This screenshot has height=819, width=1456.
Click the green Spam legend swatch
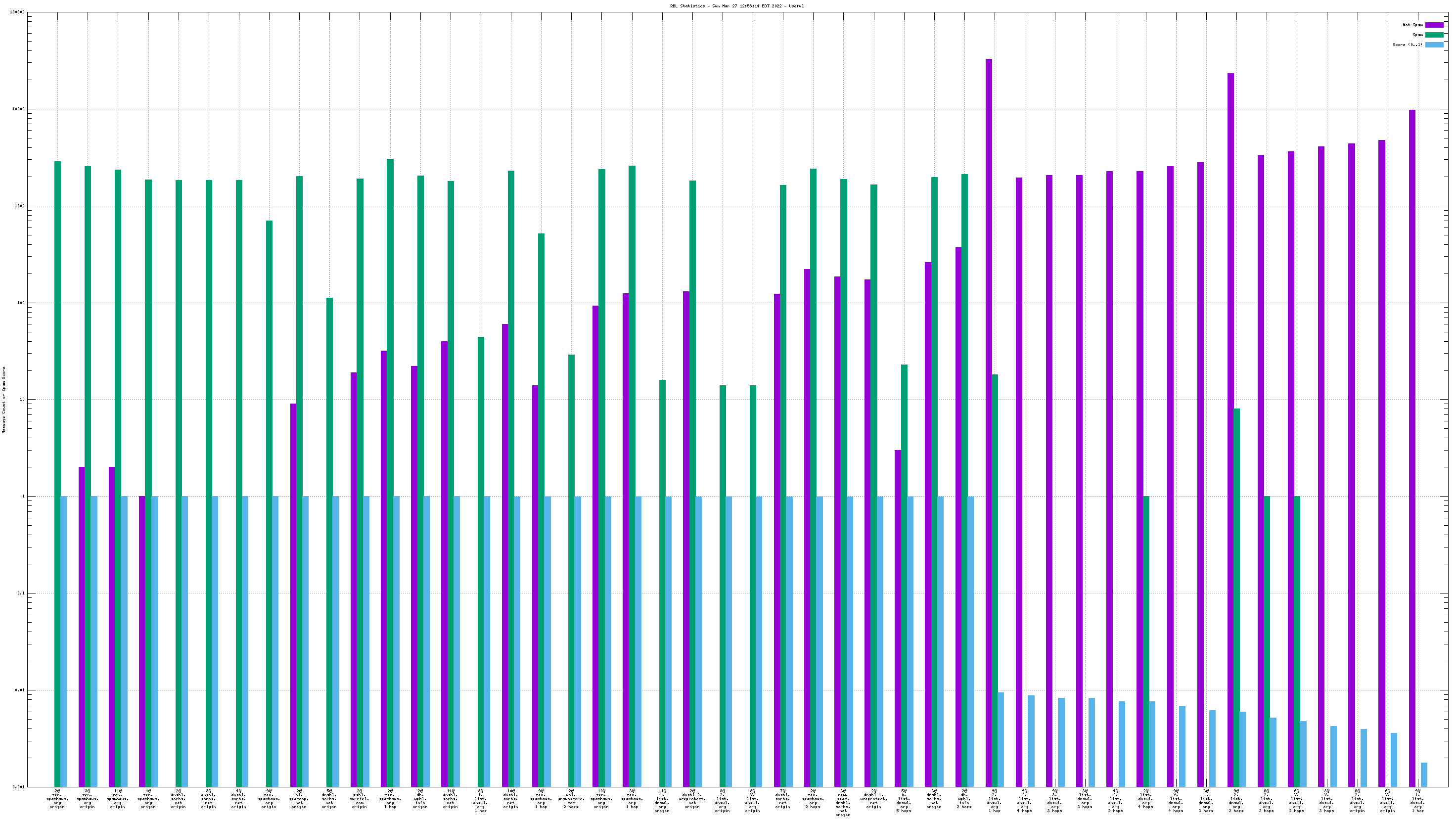pos(1434,35)
